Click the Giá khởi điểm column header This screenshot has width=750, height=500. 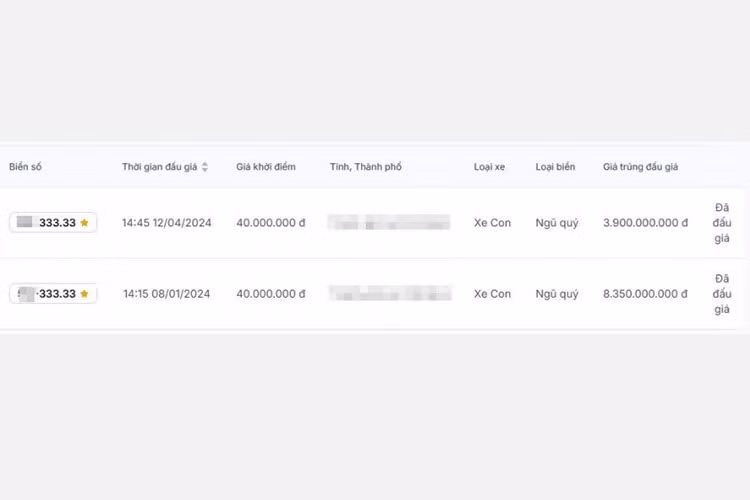pos(266,167)
